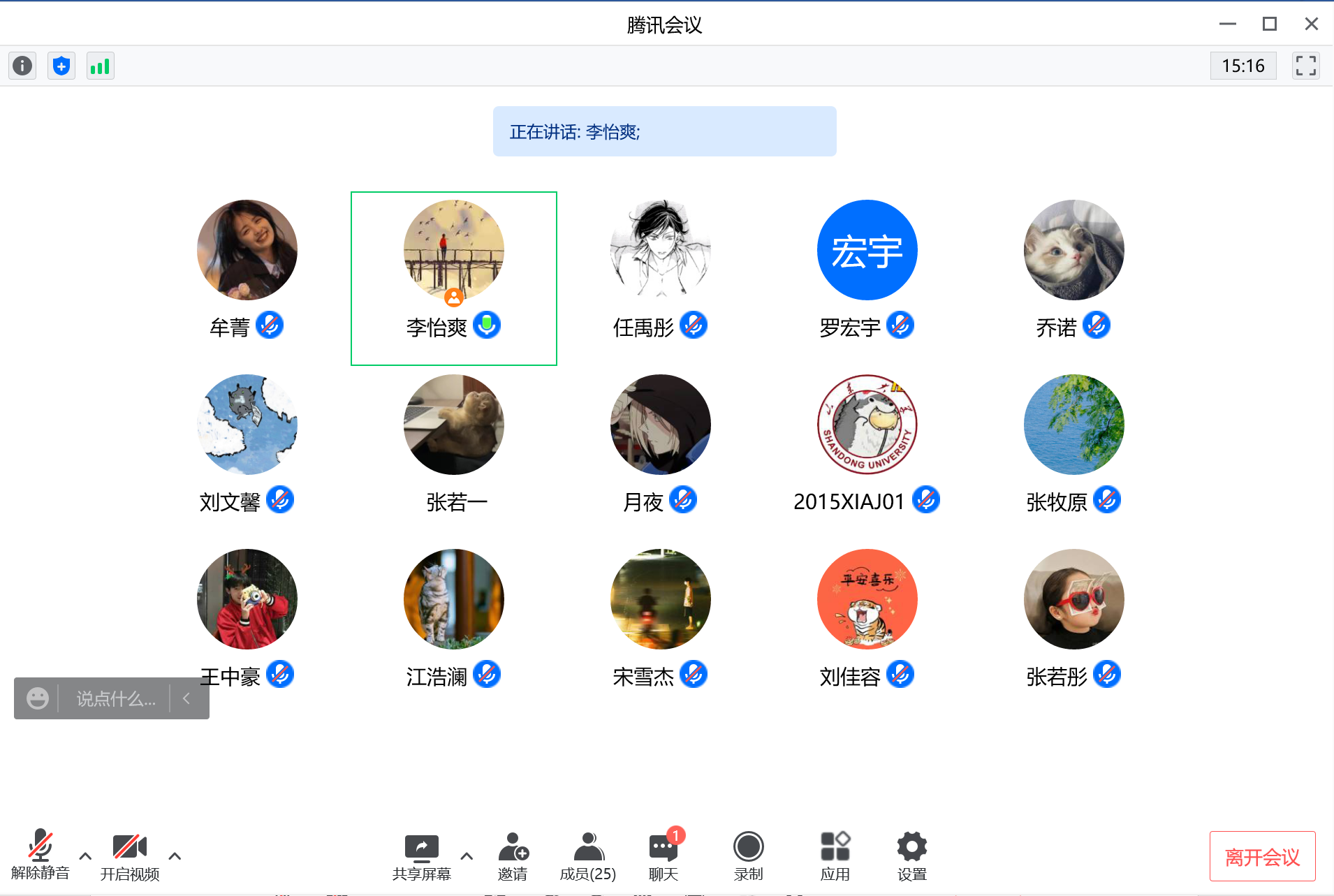This screenshot has height=896, width=1334.
Task: Check the green network signal icon
Action: (101, 66)
